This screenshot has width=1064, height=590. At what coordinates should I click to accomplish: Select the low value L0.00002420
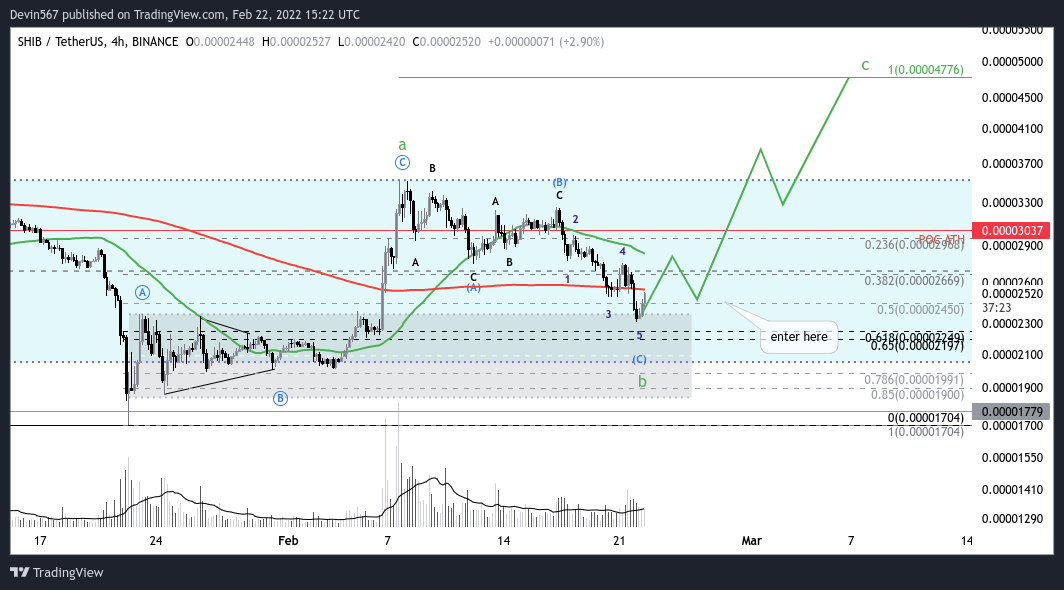[x=371, y=41]
